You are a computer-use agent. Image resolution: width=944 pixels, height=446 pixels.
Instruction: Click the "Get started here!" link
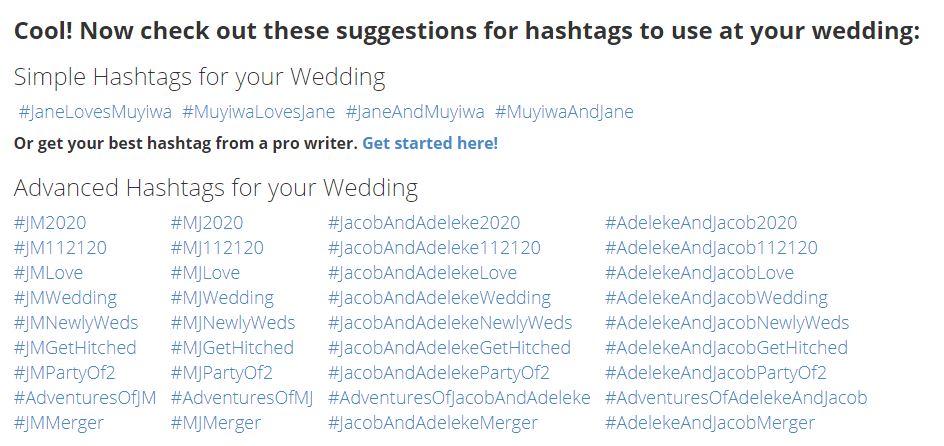[429, 143]
